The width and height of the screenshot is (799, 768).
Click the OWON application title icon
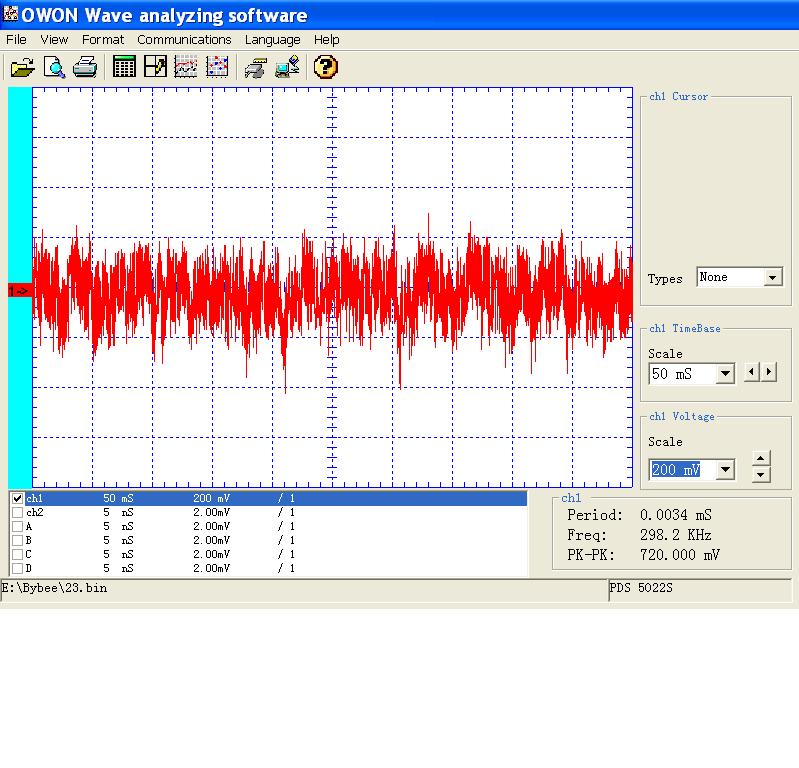tap(10, 14)
